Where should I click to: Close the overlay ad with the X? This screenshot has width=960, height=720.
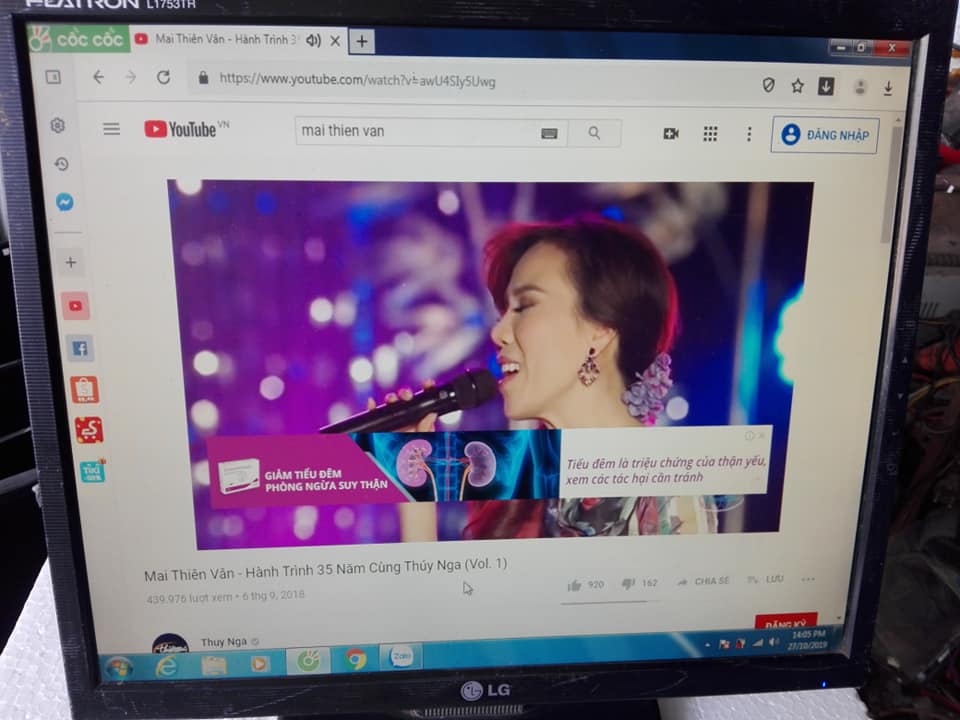762,435
